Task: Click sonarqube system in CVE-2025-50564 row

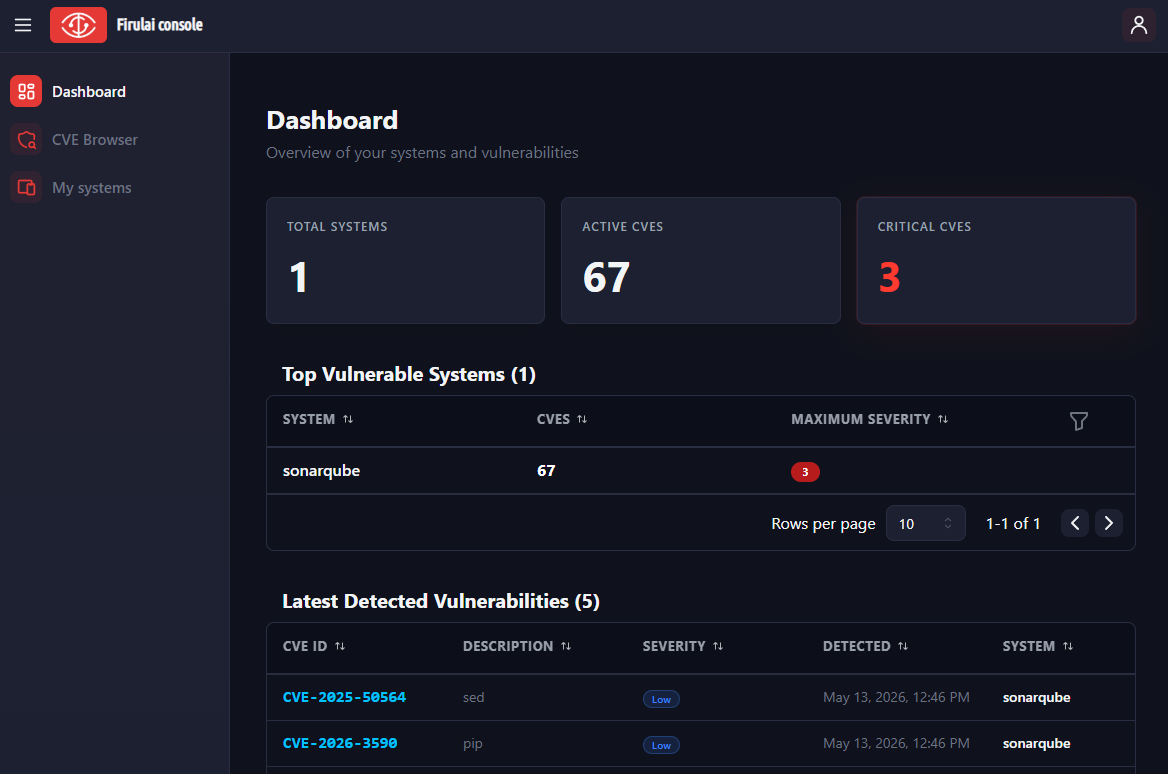Action: [x=1036, y=697]
